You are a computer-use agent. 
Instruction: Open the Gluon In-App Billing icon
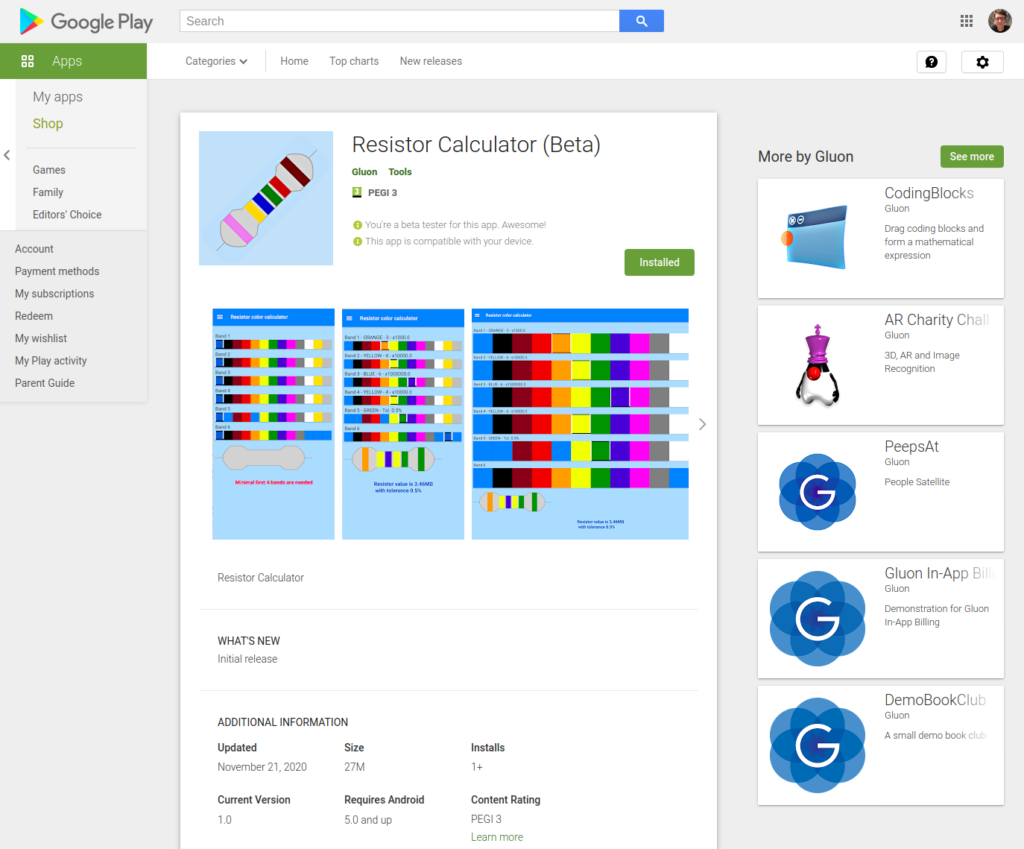[817, 618]
